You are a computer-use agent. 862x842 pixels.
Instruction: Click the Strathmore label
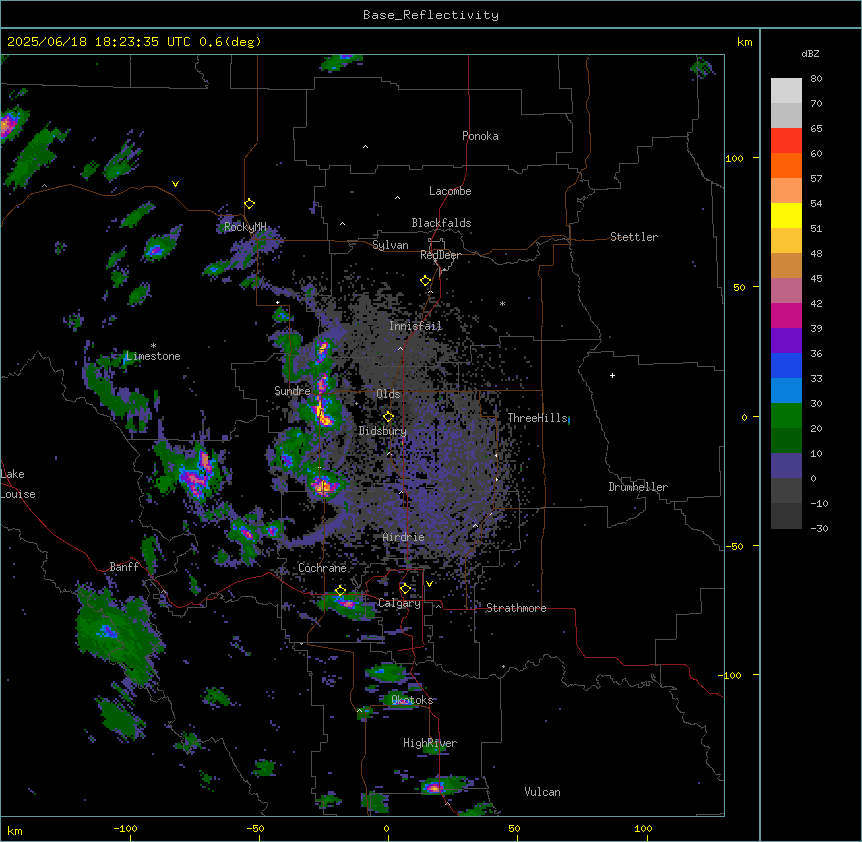coord(516,608)
